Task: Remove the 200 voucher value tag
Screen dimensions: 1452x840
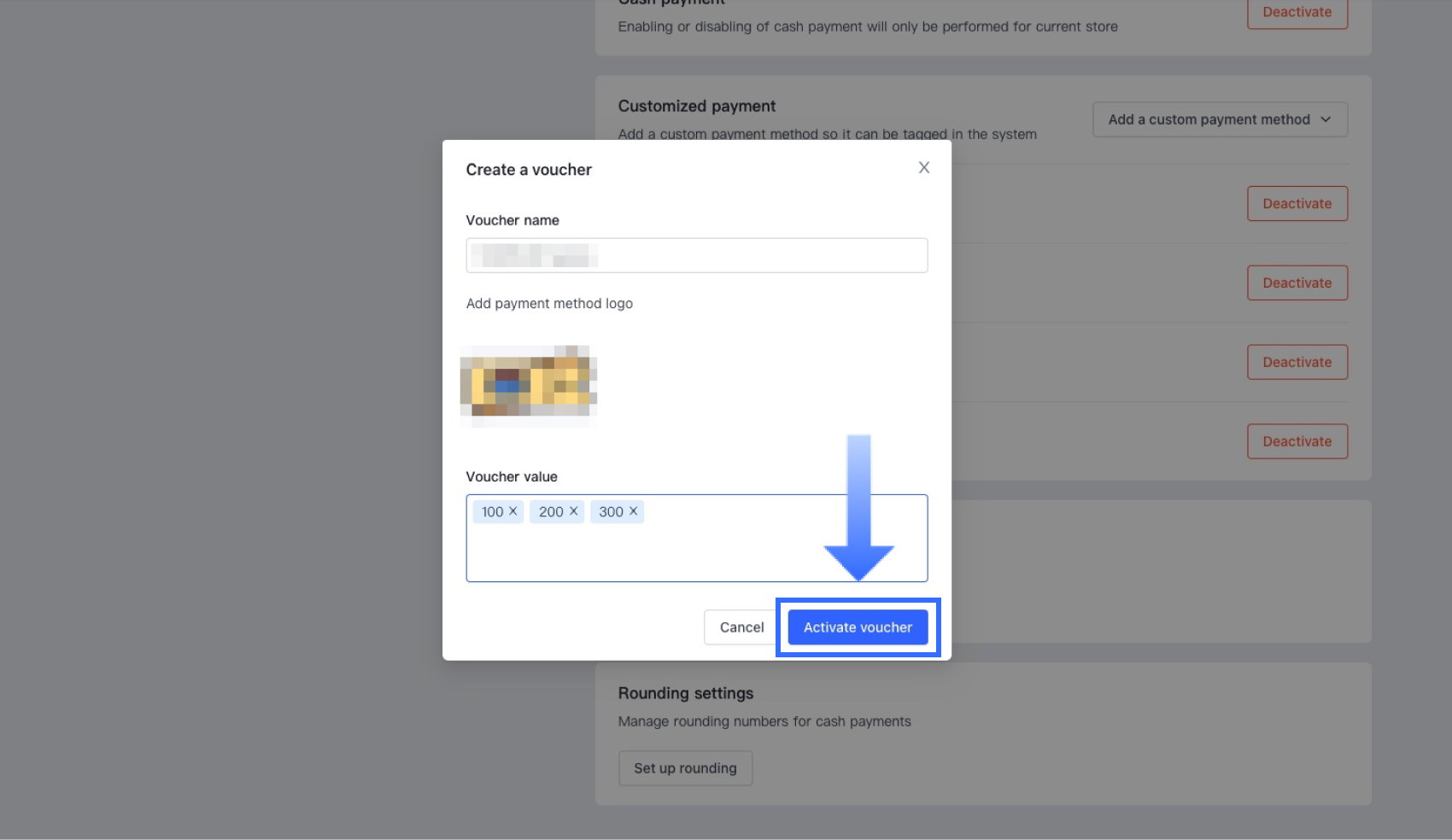Action: (x=573, y=511)
